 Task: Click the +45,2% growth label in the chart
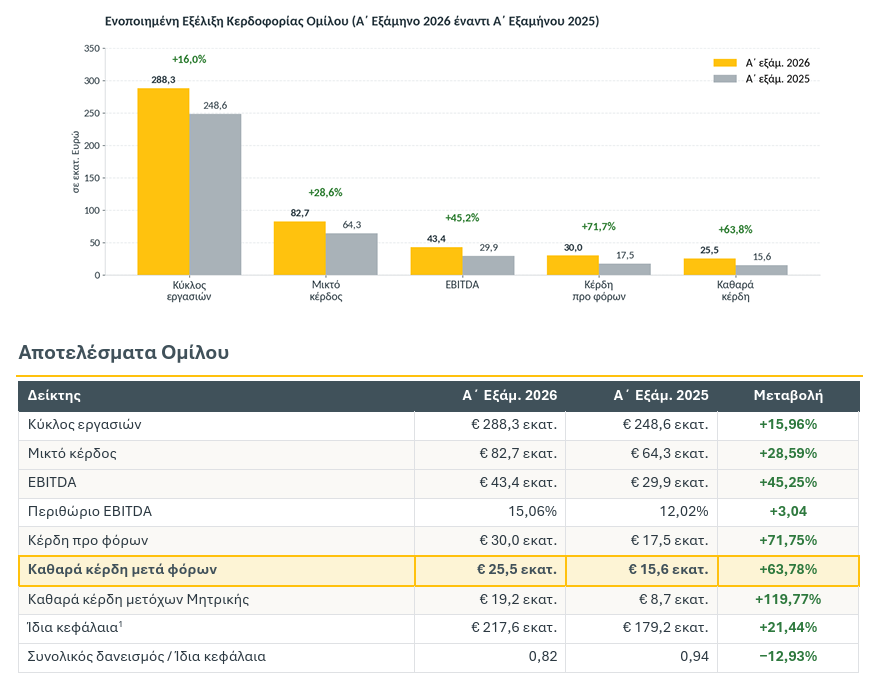pos(462,218)
